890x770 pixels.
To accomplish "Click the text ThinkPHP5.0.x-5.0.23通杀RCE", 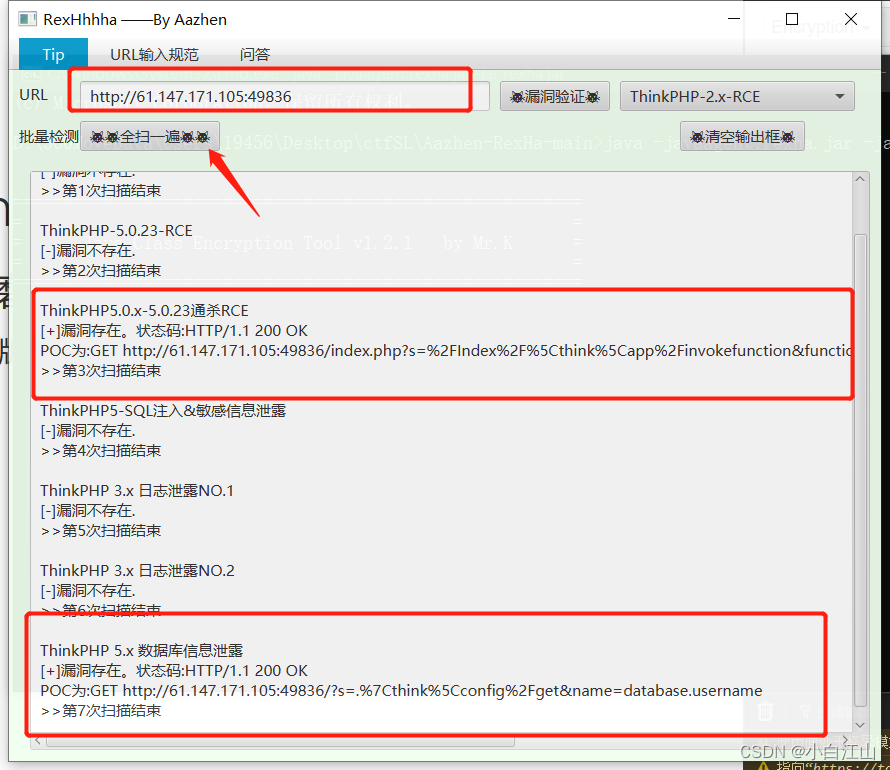I will pos(144,310).
